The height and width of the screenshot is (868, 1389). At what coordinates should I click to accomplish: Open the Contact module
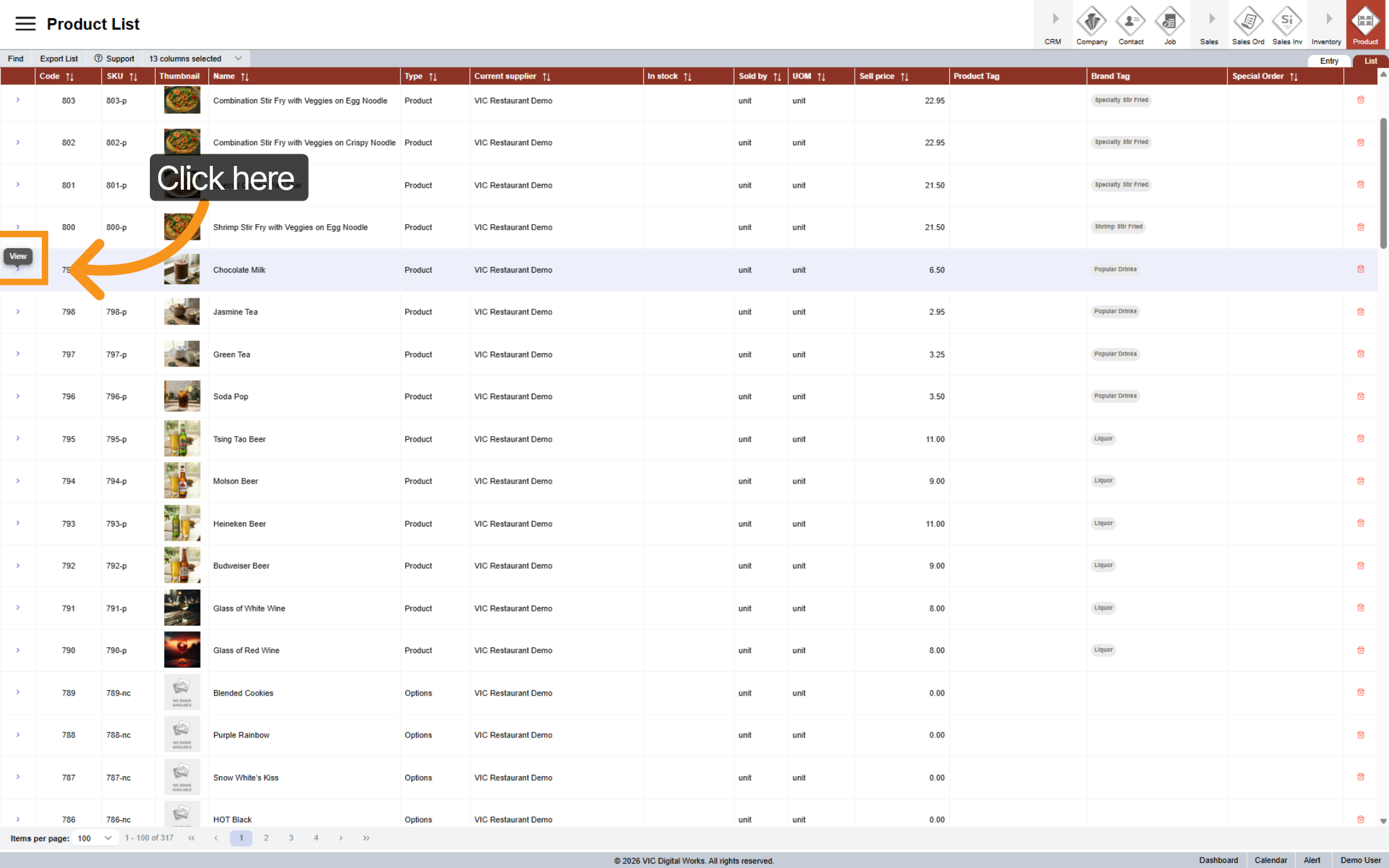tap(1130, 24)
